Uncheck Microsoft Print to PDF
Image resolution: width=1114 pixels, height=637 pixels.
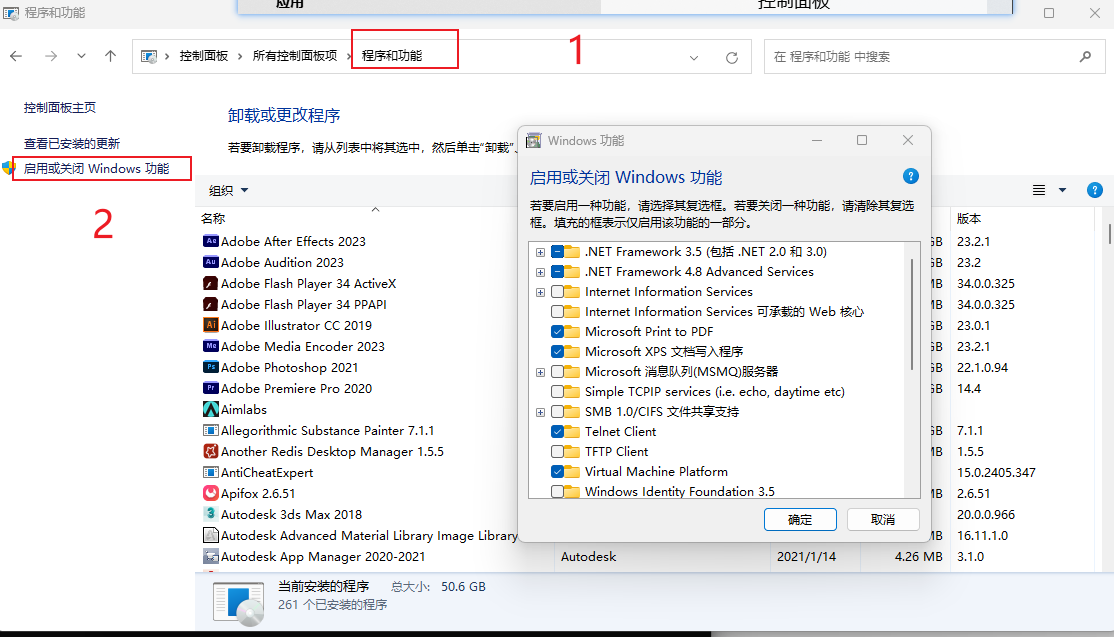coord(557,332)
